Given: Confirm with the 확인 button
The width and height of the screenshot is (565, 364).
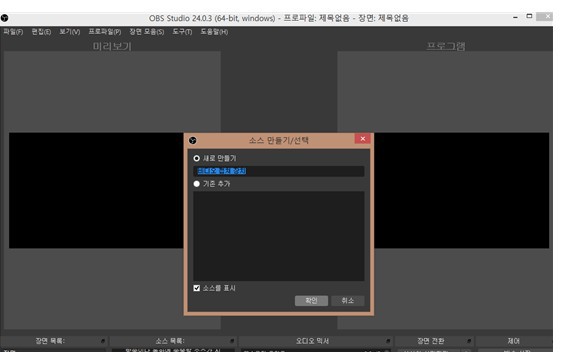Looking at the screenshot, I should 311,301.
